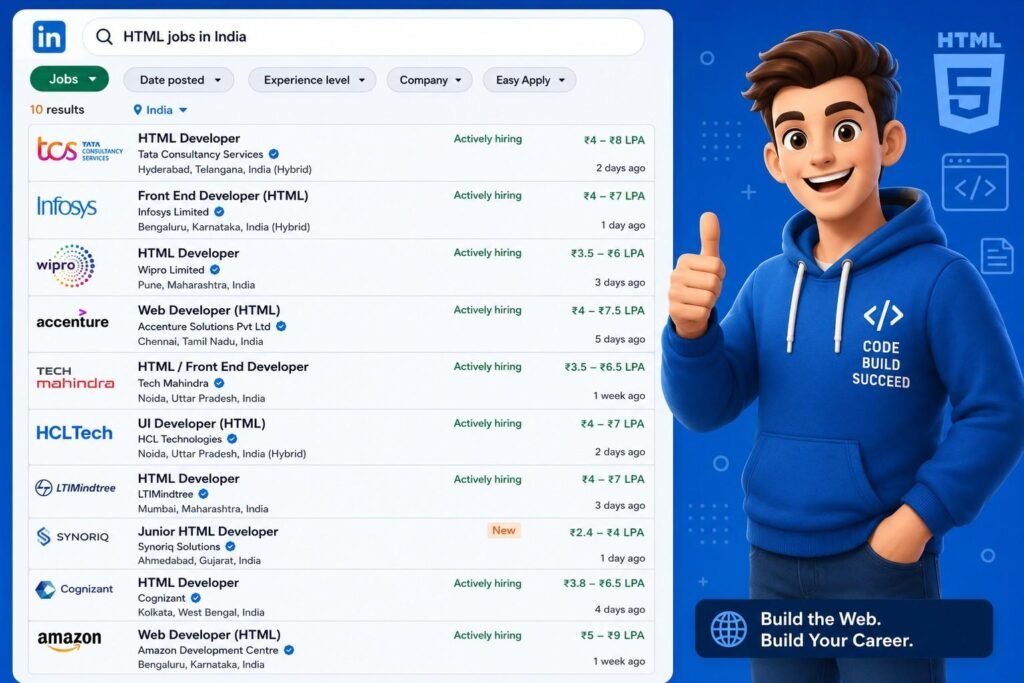This screenshot has width=1024, height=683.
Task: Open the TCS HTML Developer job title
Action: (x=189, y=138)
